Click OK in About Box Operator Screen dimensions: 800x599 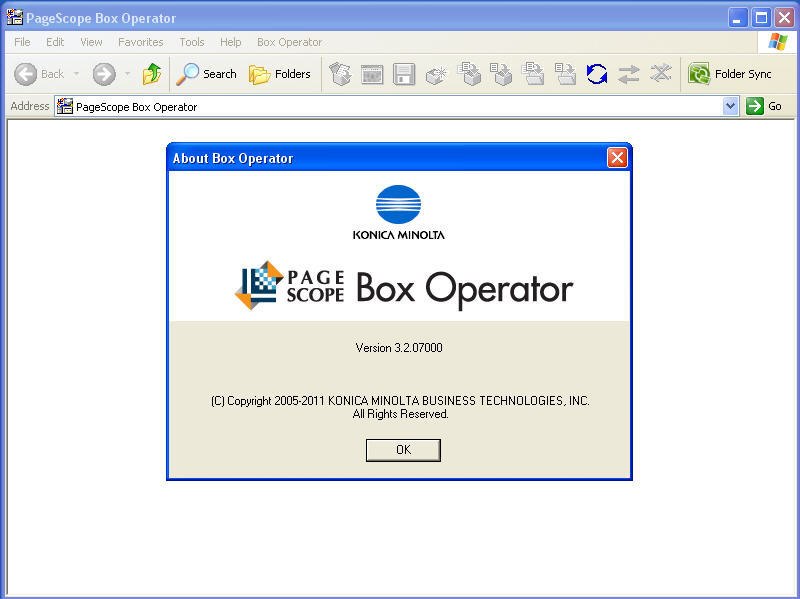403,450
